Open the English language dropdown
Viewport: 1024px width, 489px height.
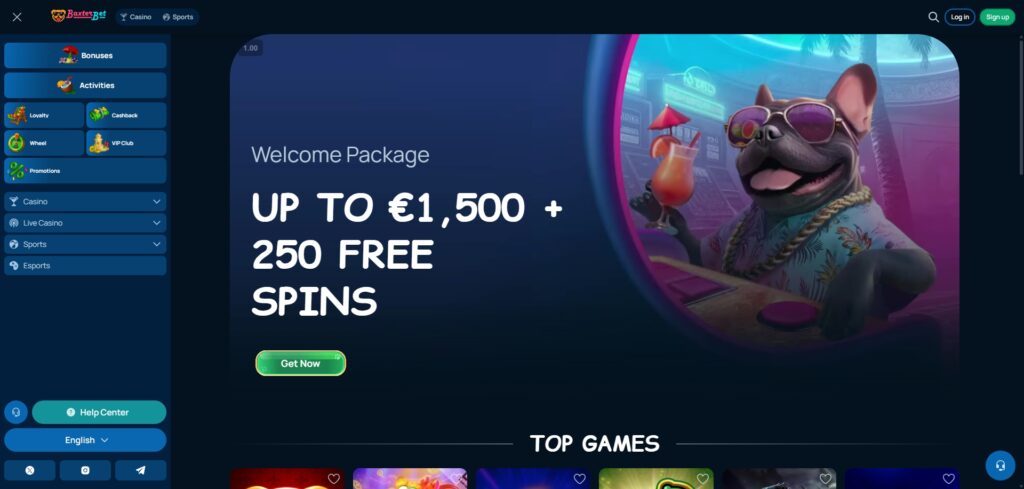85,440
